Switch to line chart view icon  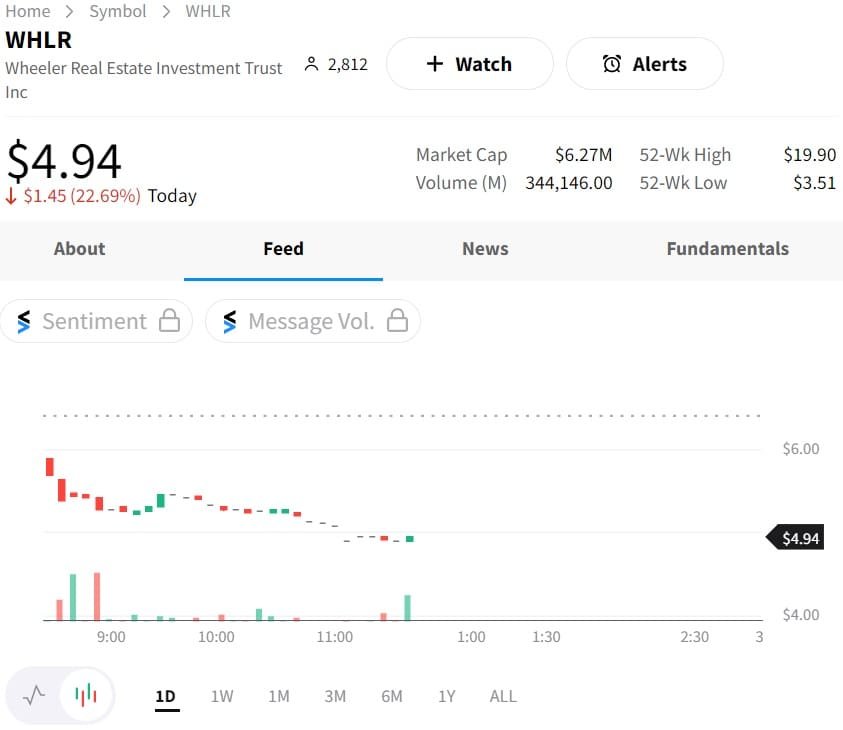[x=34, y=695]
